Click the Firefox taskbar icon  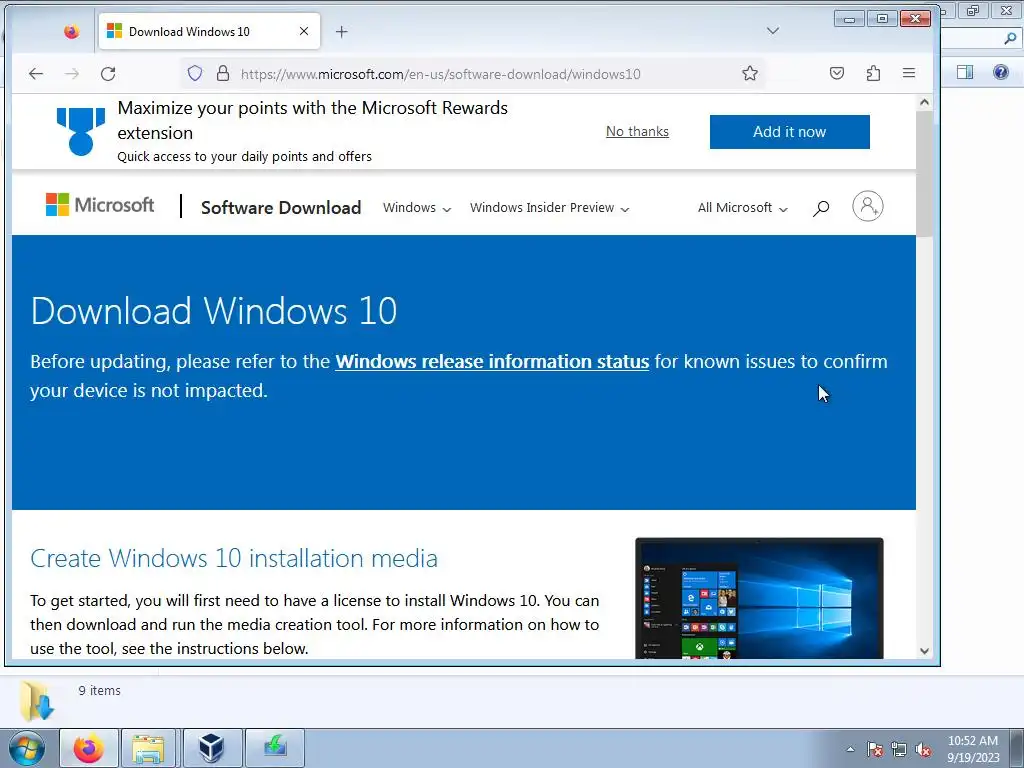click(x=89, y=748)
